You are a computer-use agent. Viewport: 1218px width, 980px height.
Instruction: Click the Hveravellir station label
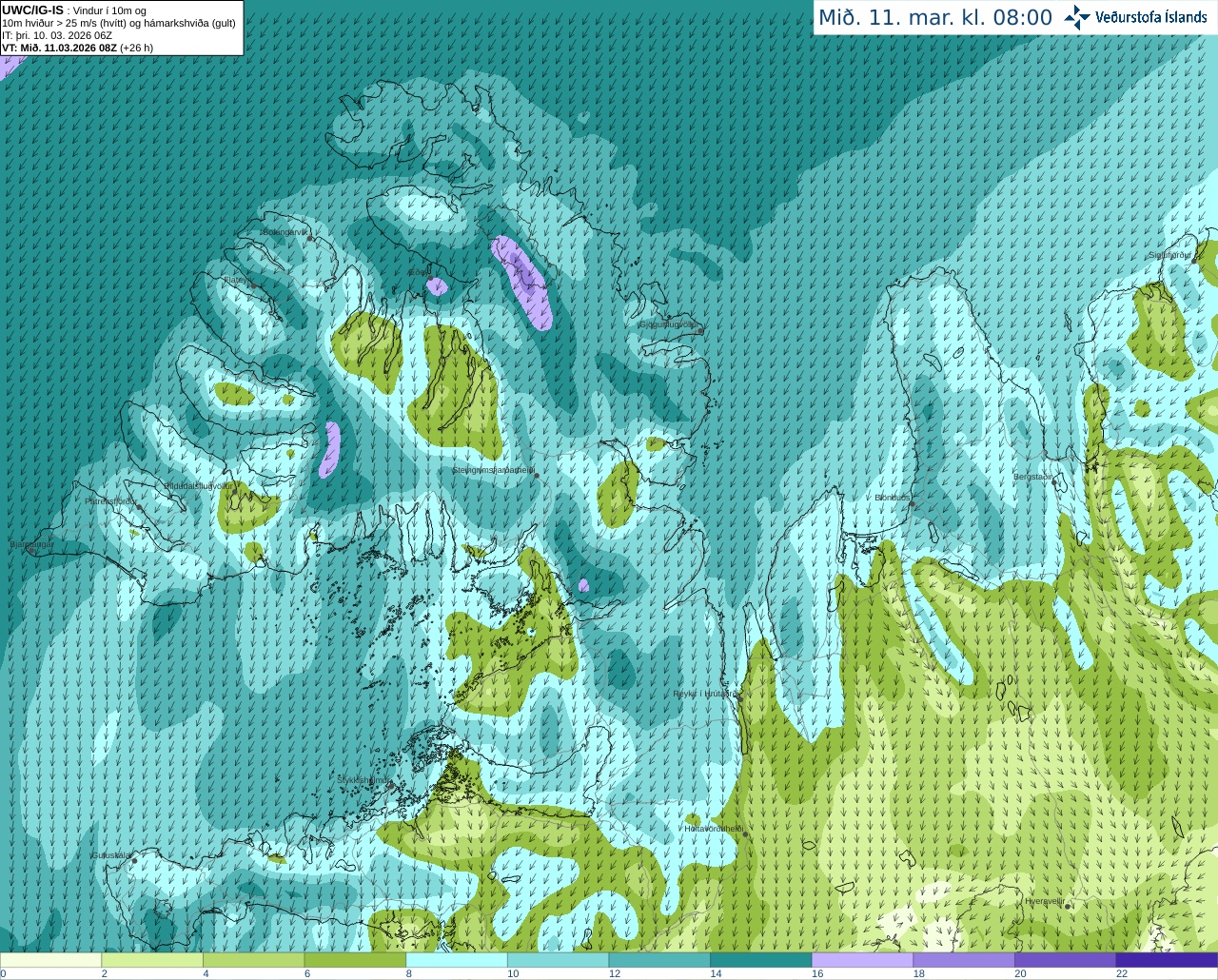(1044, 900)
